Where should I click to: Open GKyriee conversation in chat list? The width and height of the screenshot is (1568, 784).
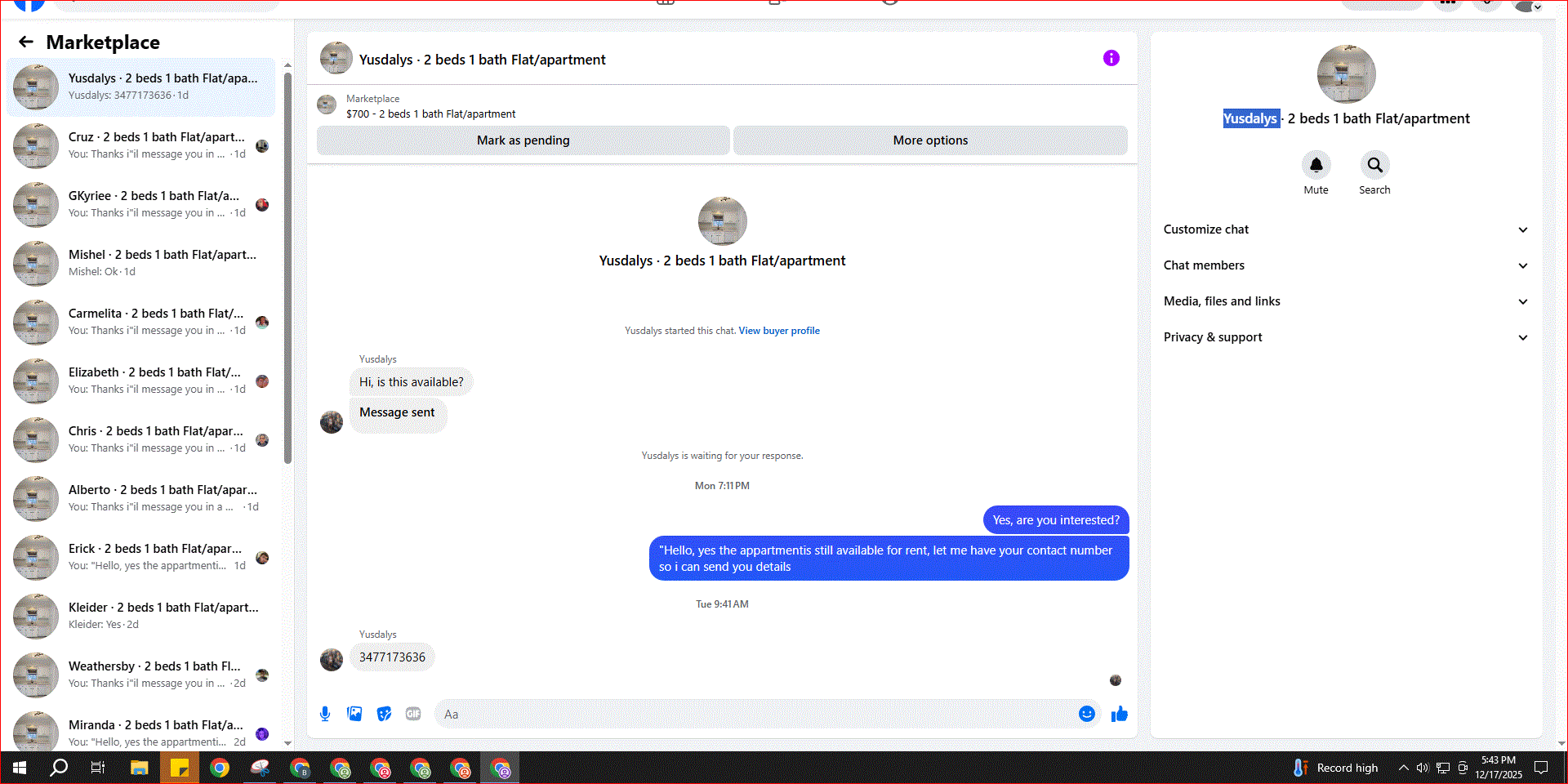pos(140,204)
